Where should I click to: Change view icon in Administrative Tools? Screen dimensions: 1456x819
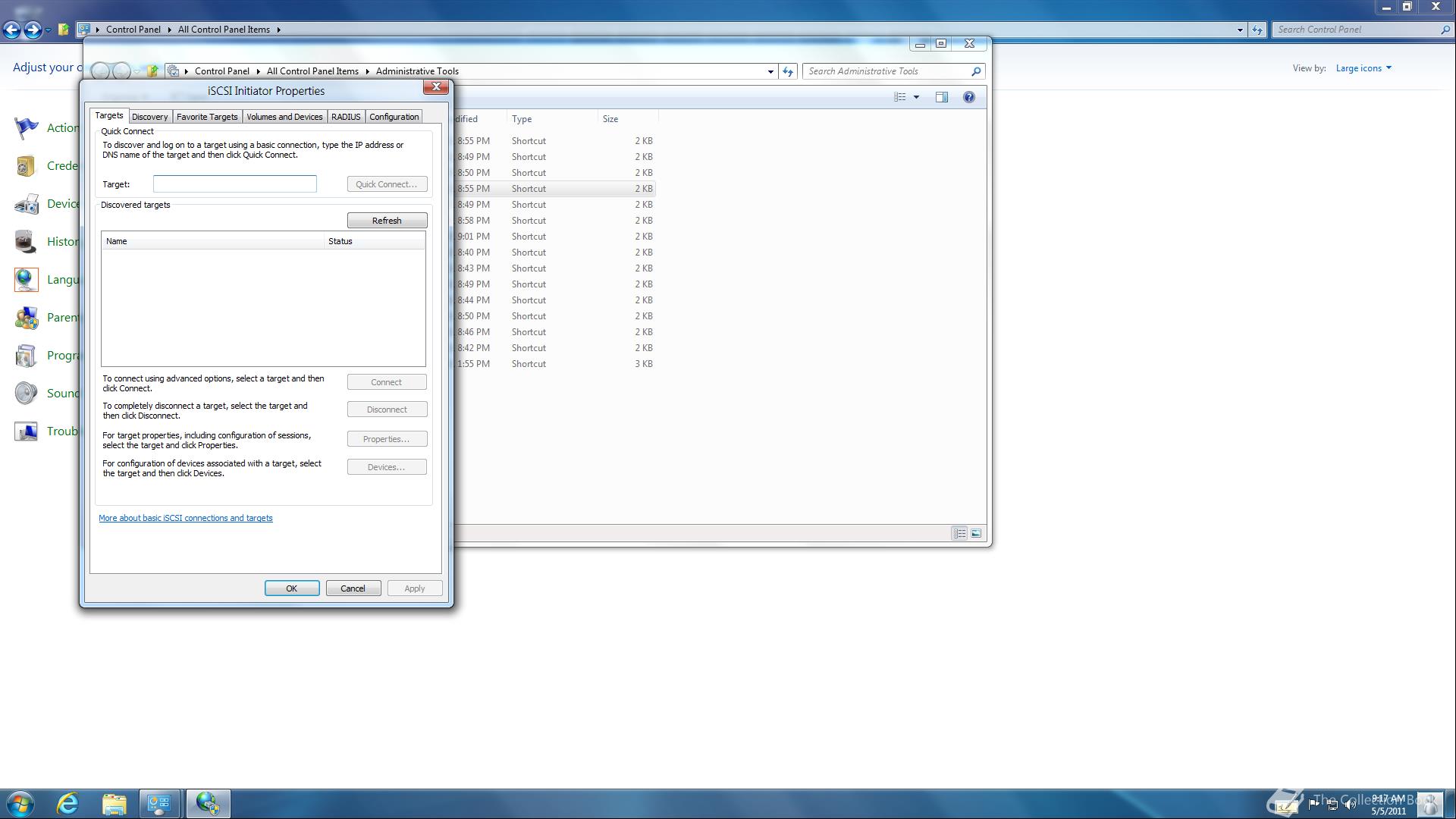pyautogui.click(x=900, y=97)
